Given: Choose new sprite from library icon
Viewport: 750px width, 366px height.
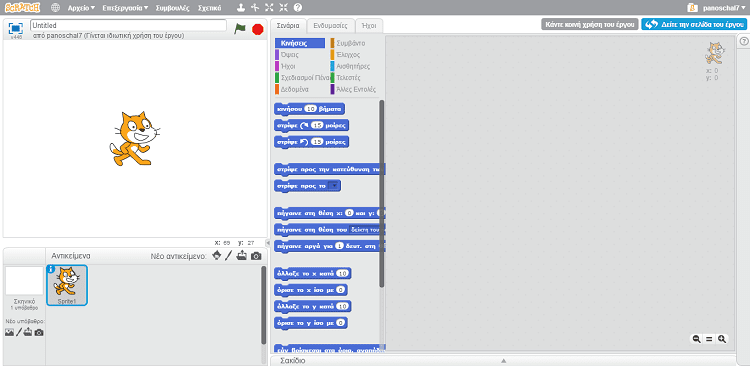Looking at the screenshot, I should pyautogui.click(x=217, y=255).
